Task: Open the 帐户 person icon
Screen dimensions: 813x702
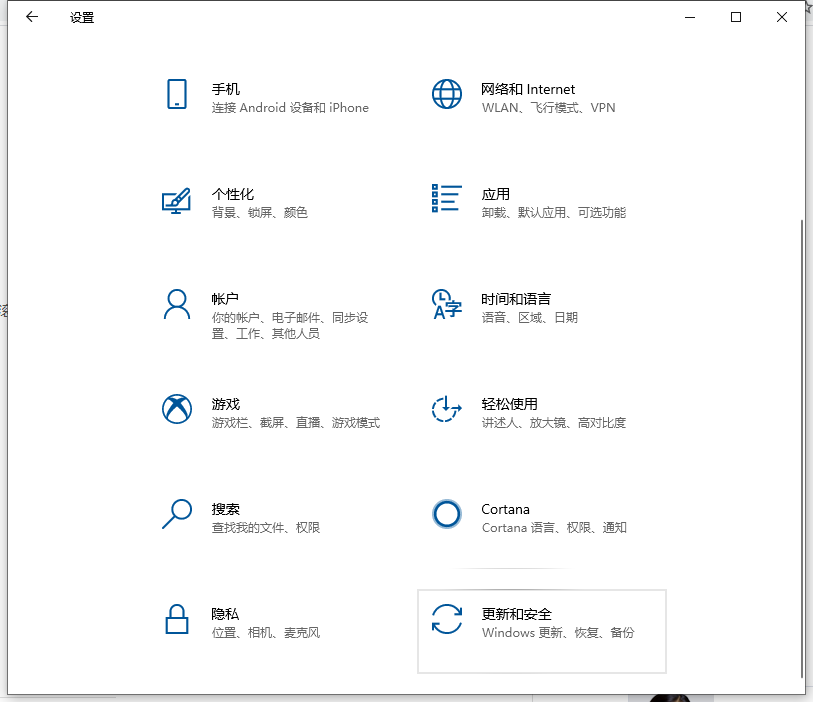Action: 177,304
